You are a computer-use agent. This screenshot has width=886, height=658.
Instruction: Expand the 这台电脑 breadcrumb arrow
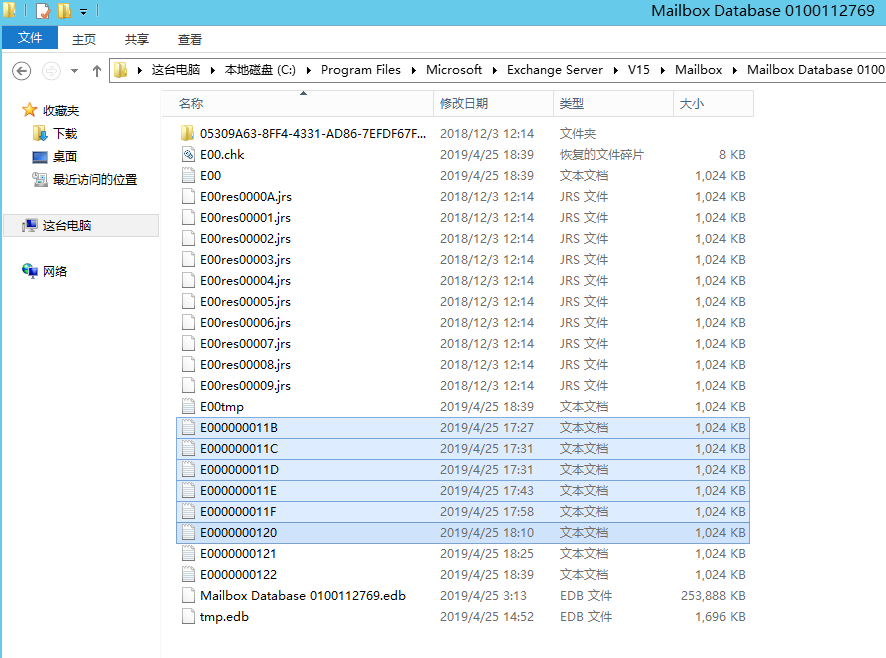pyautogui.click(x=212, y=70)
